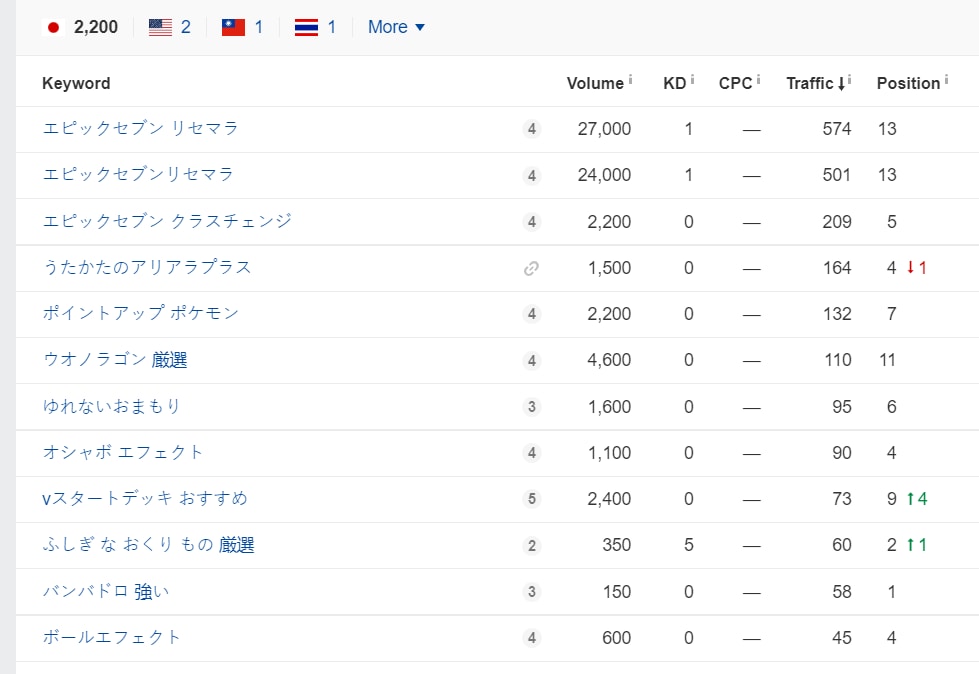The height and width of the screenshot is (674, 979).
Task: Click KD column info icon
Action: pos(692,79)
